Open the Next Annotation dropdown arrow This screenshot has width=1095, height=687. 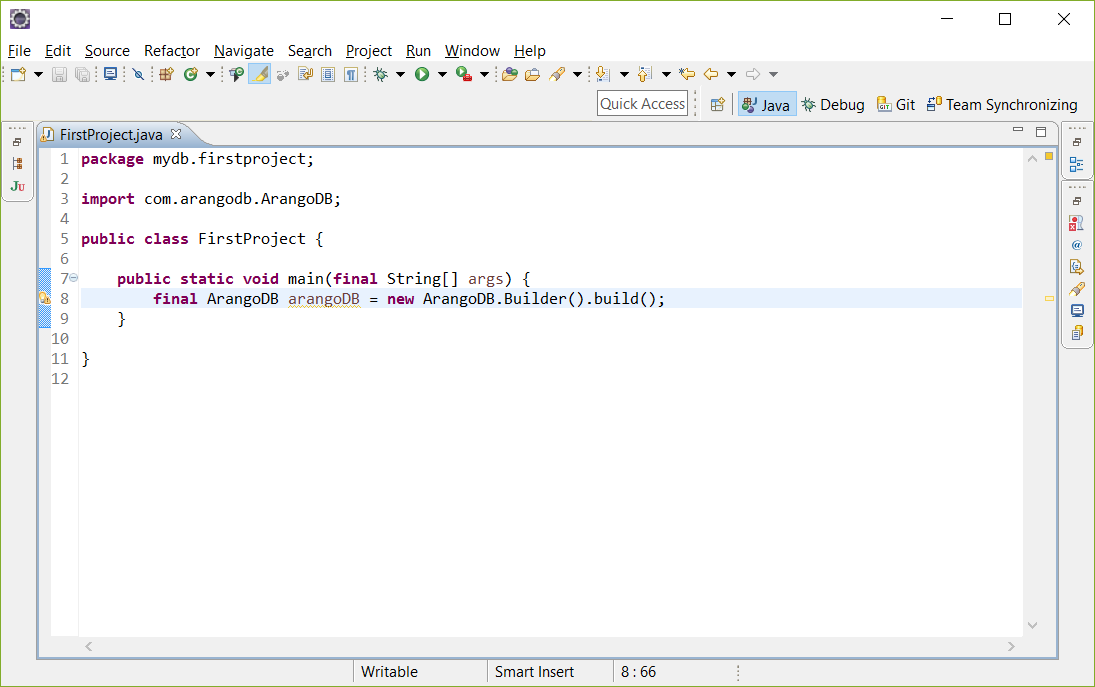(x=624, y=74)
